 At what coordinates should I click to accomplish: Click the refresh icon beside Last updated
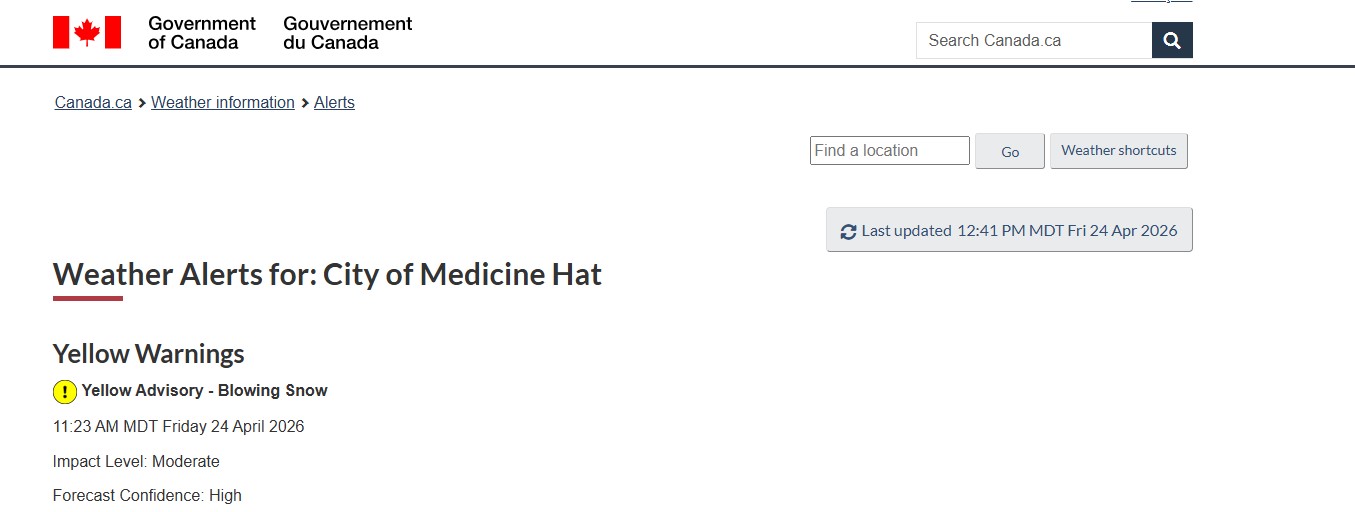(x=848, y=231)
